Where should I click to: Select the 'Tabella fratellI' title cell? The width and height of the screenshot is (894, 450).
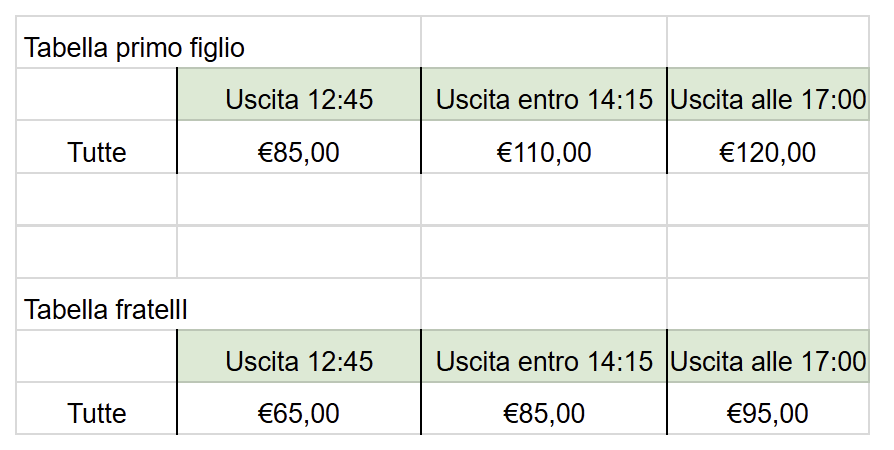click(x=106, y=309)
